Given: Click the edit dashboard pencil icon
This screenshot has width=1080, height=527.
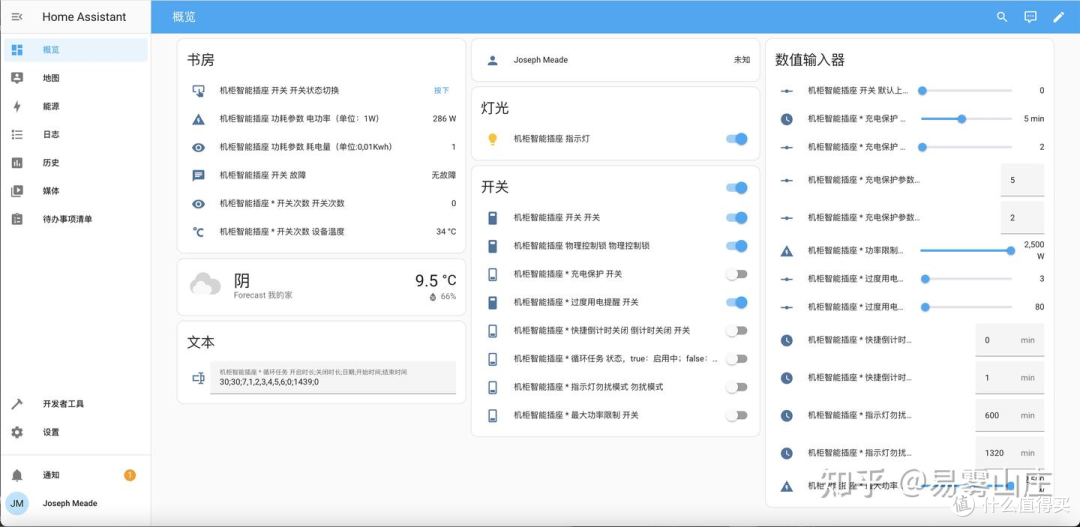Looking at the screenshot, I should (x=1059, y=17).
